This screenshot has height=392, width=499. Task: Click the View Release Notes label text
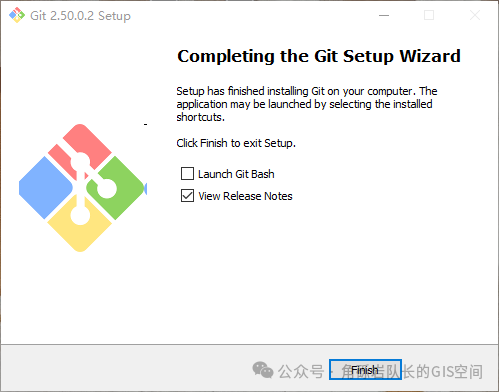pyautogui.click(x=245, y=196)
